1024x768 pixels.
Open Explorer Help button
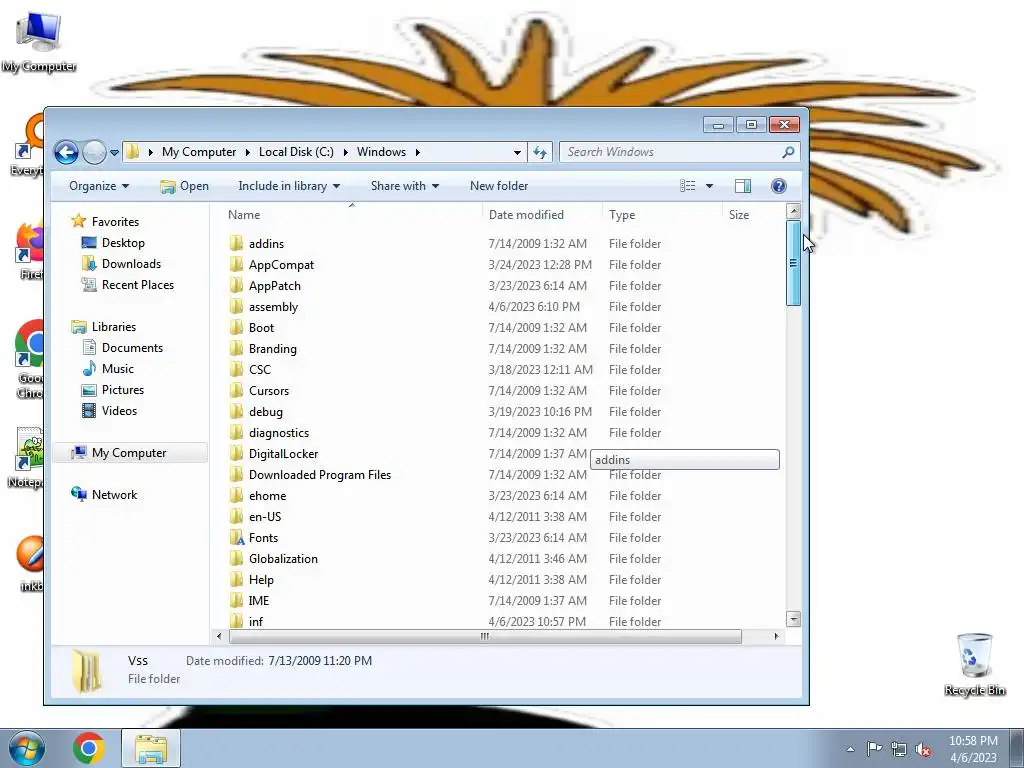coord(778,186)
